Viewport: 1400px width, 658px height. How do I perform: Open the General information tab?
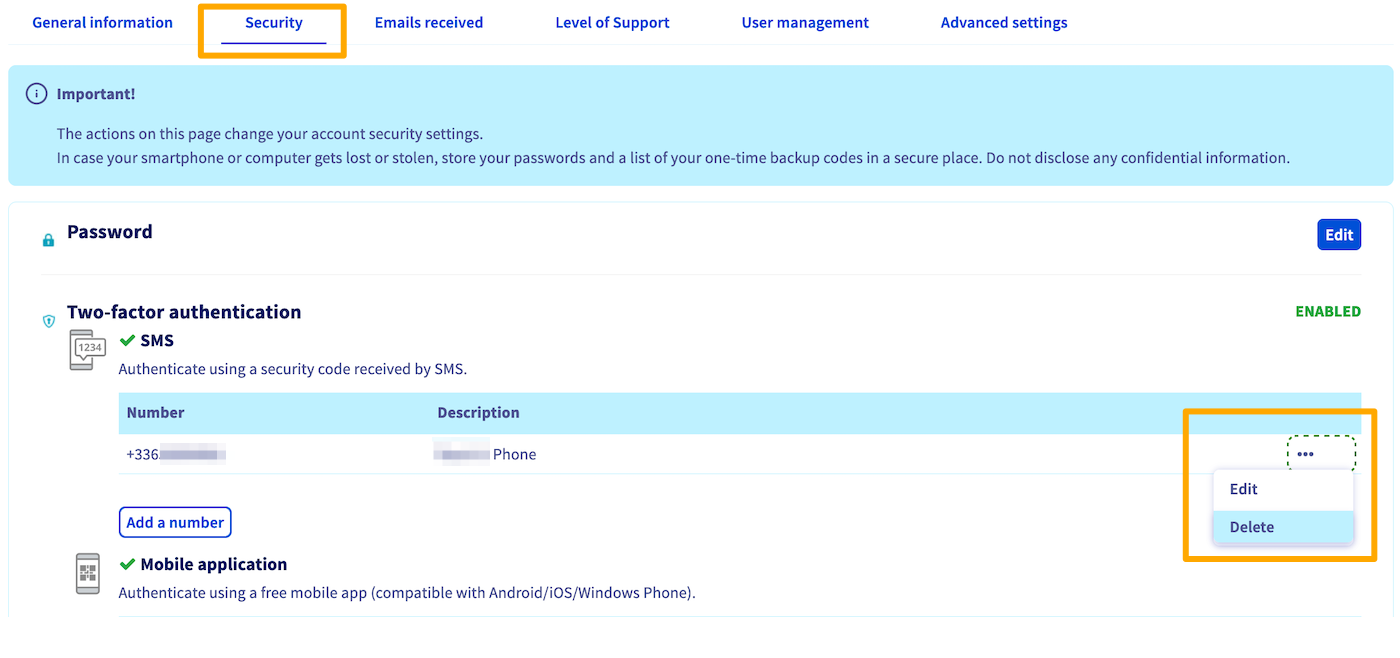(x=102, y=22)
